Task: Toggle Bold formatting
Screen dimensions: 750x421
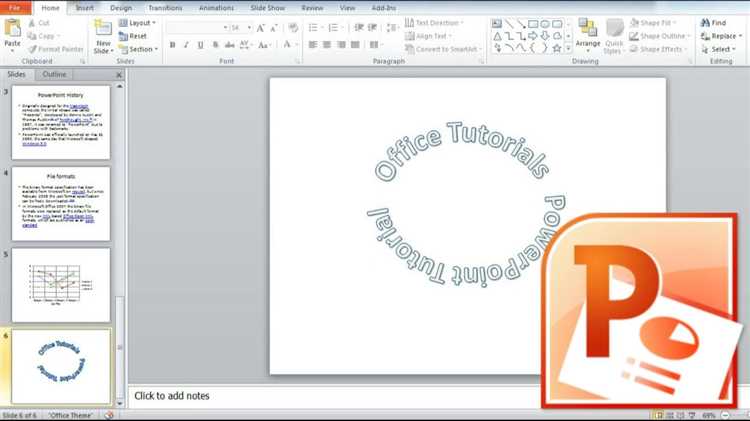Action: click(x=173, y=45)
